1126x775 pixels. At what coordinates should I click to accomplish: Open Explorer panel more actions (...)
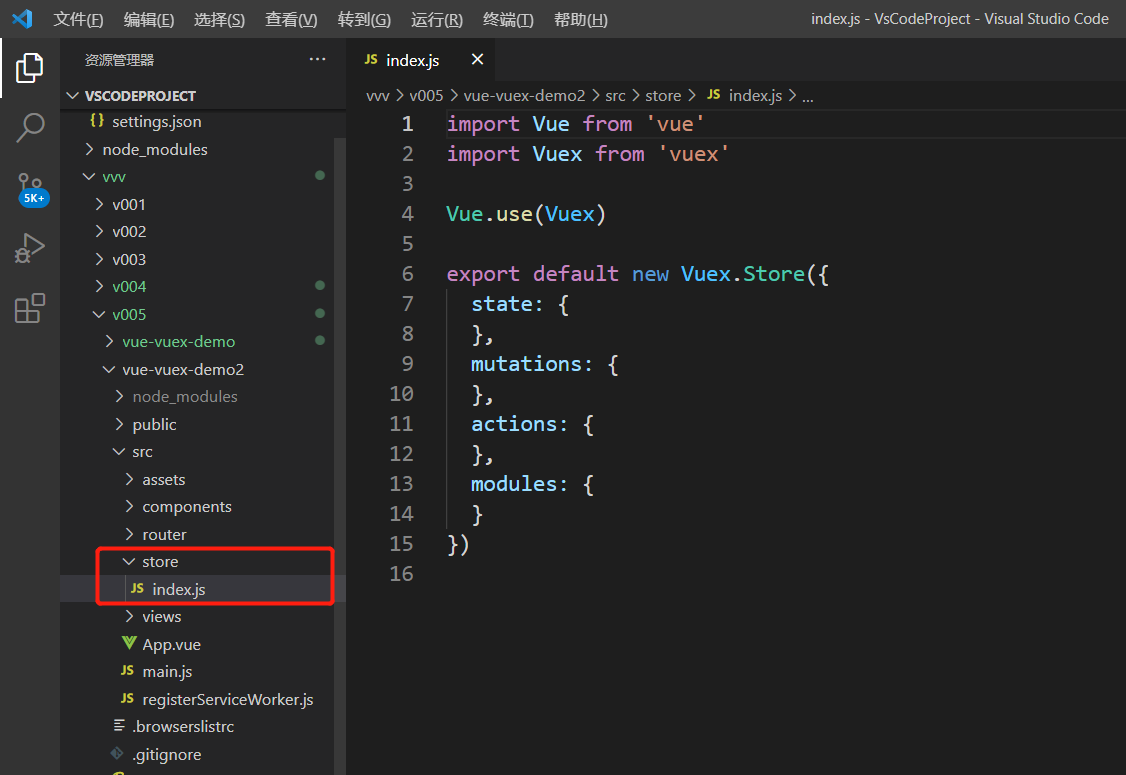click(x=317, y=60)
